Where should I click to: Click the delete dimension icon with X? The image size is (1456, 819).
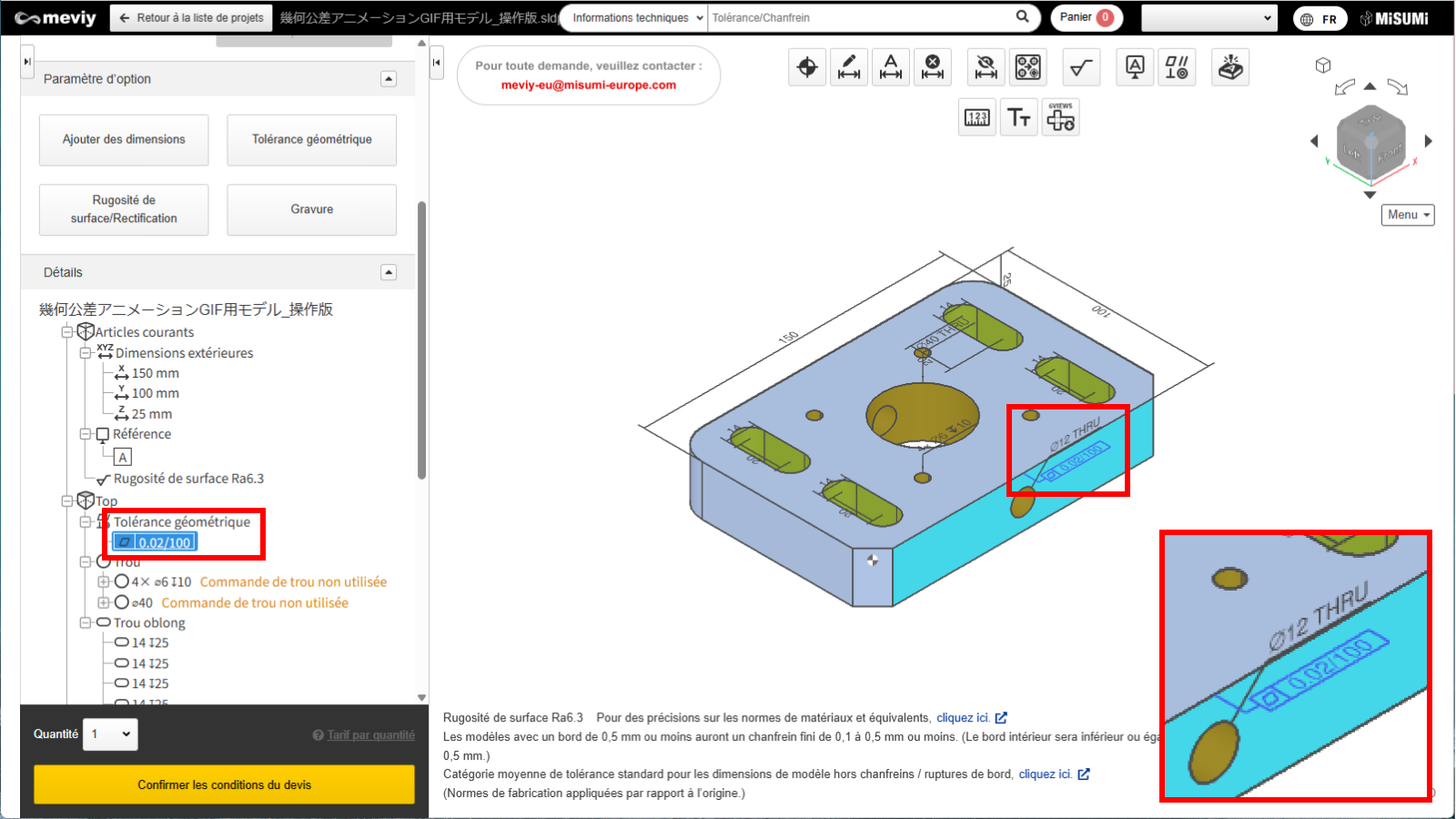tap(932, 67)
